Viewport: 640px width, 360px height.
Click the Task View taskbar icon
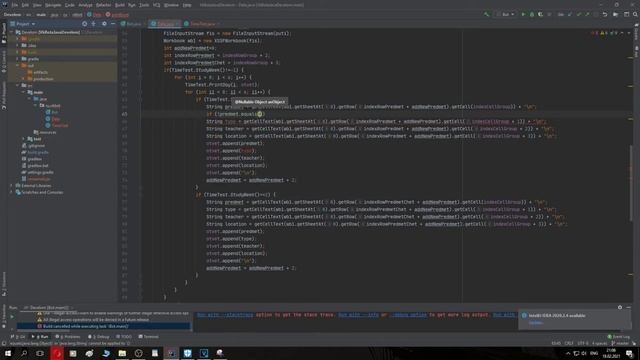(40, 353)
